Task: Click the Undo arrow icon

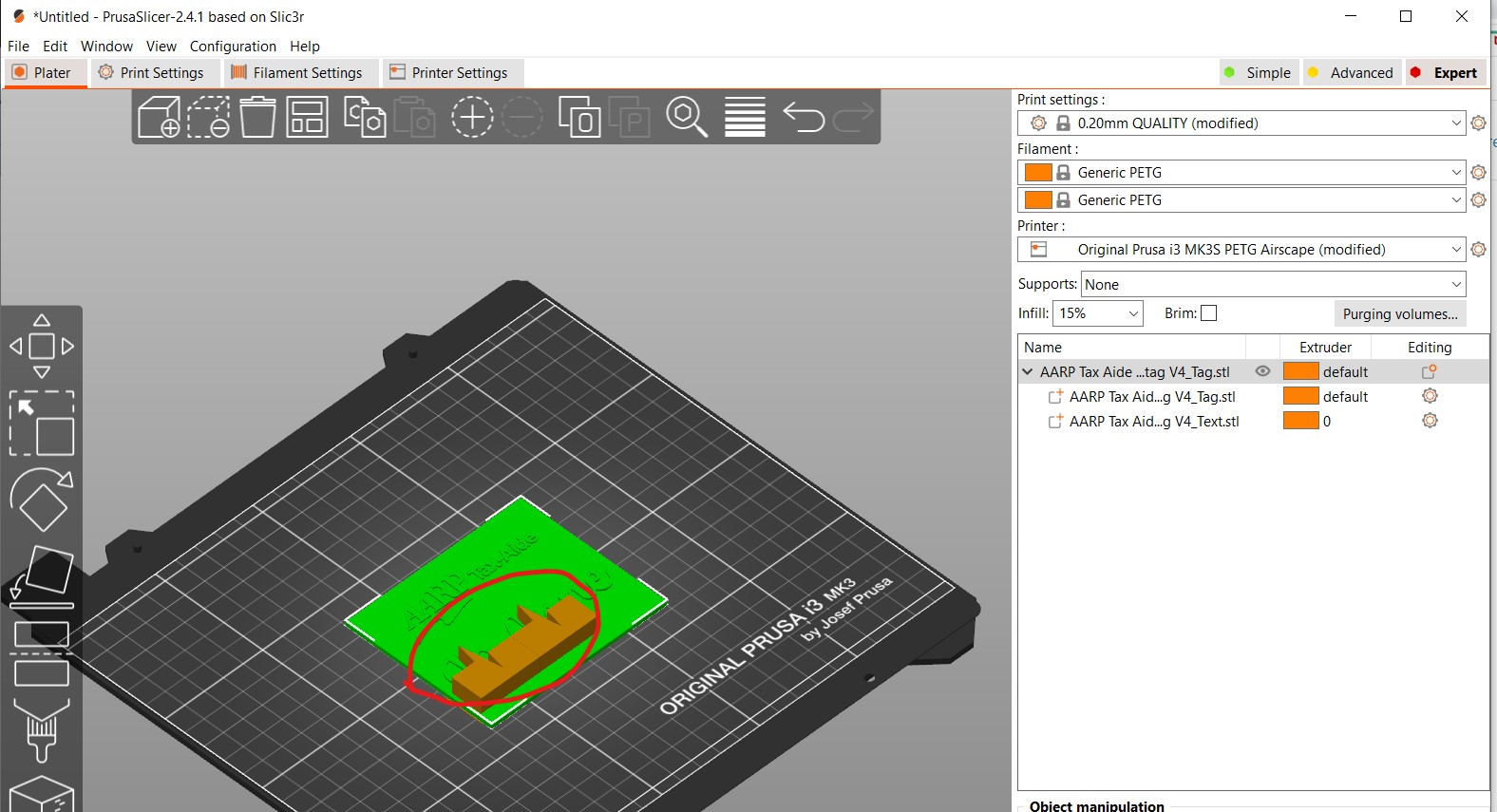Action: point(804,117)
